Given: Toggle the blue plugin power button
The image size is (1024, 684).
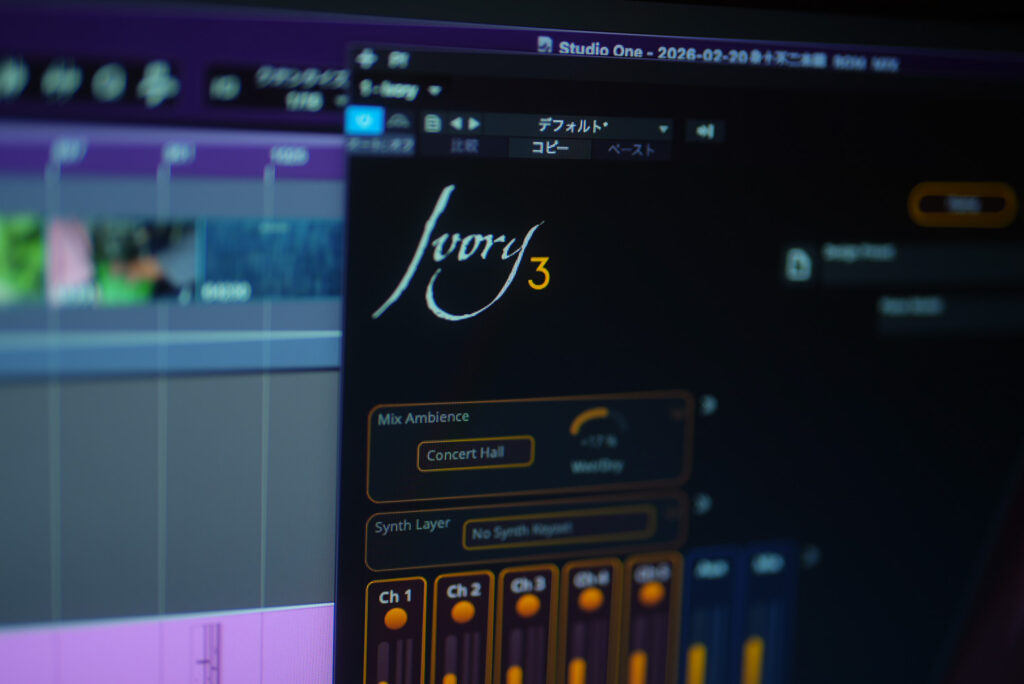Looking at the screenshot, I should click(x=363, y=121).
